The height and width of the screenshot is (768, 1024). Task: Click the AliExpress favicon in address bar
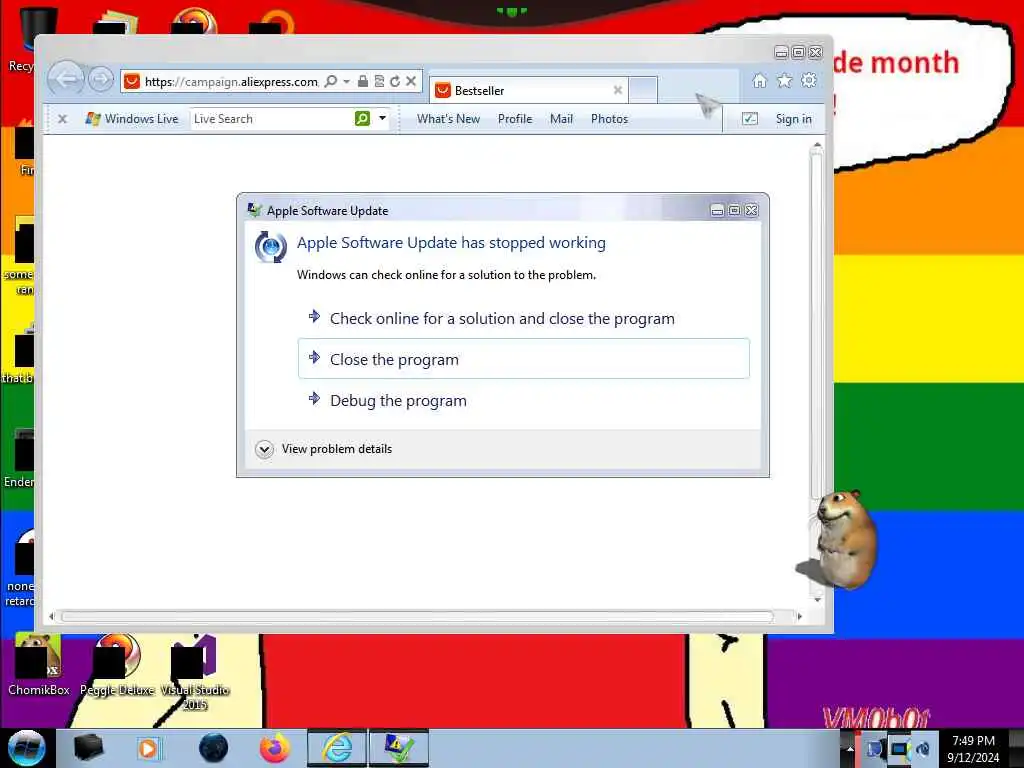tap(132, 81)
